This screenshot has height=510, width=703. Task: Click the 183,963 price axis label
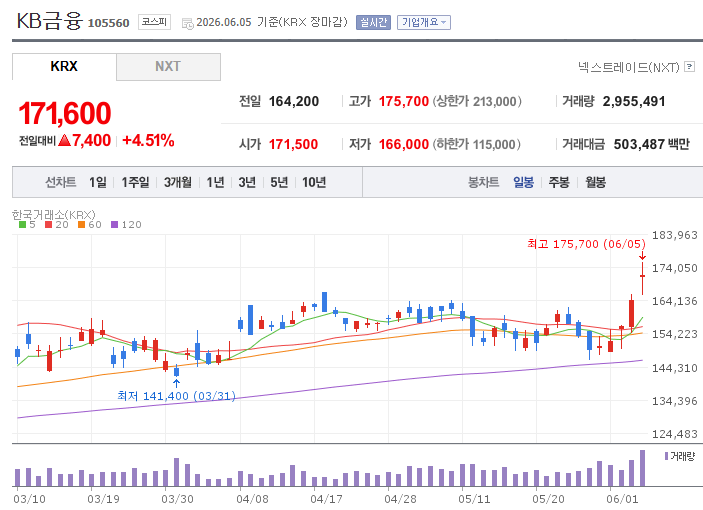click(675, 235)
